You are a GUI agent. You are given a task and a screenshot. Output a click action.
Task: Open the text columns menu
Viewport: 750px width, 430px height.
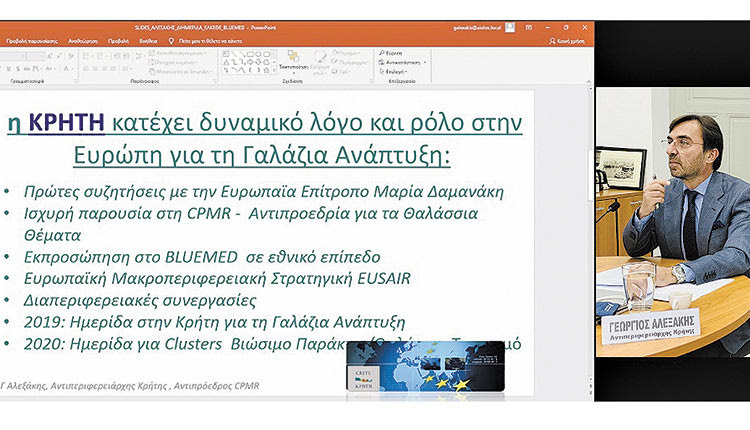(126, 69)
